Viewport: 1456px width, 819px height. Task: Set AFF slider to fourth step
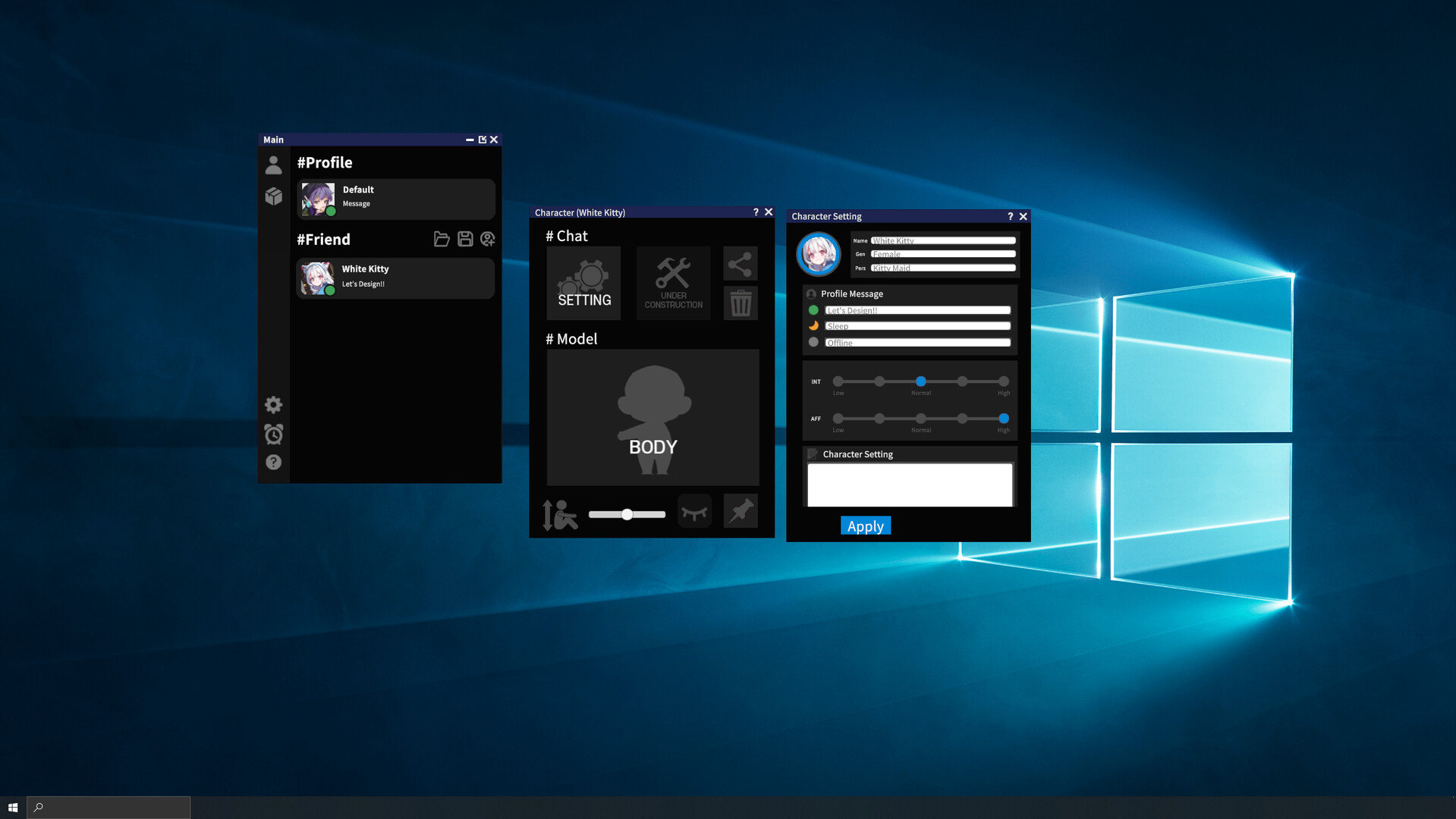coord(962,419)
